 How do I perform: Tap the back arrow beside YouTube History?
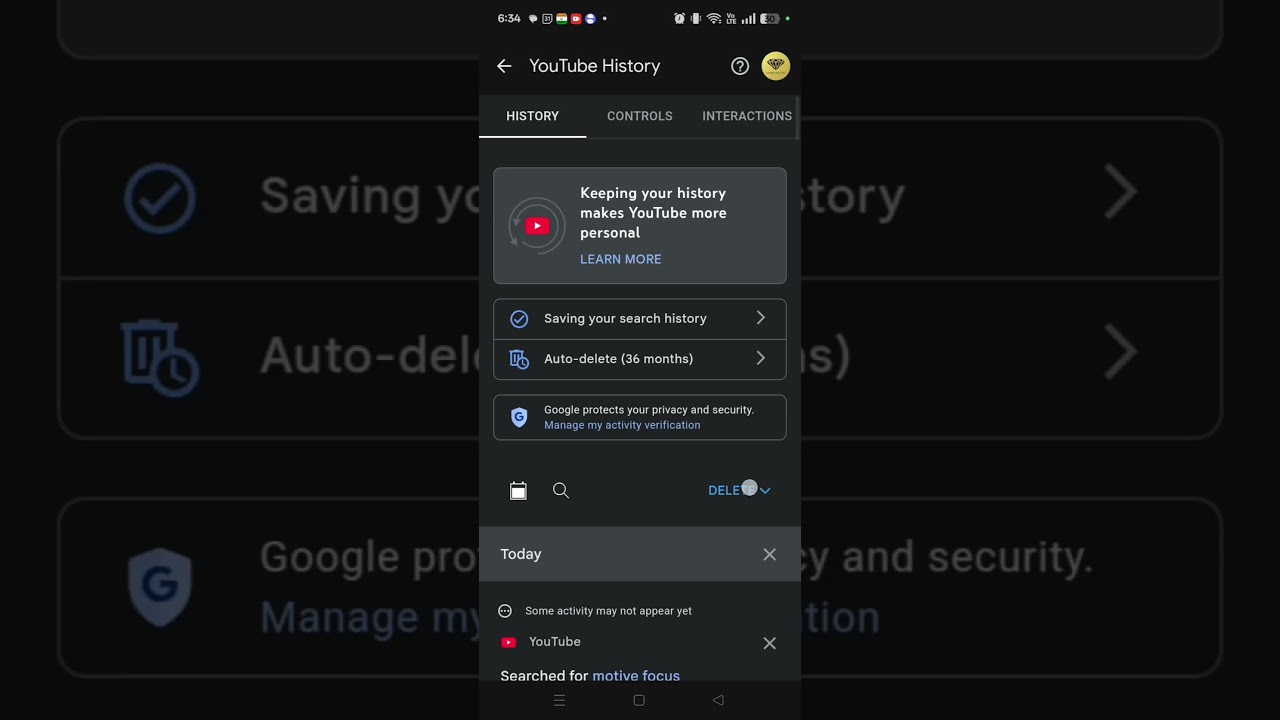[504, 66]
